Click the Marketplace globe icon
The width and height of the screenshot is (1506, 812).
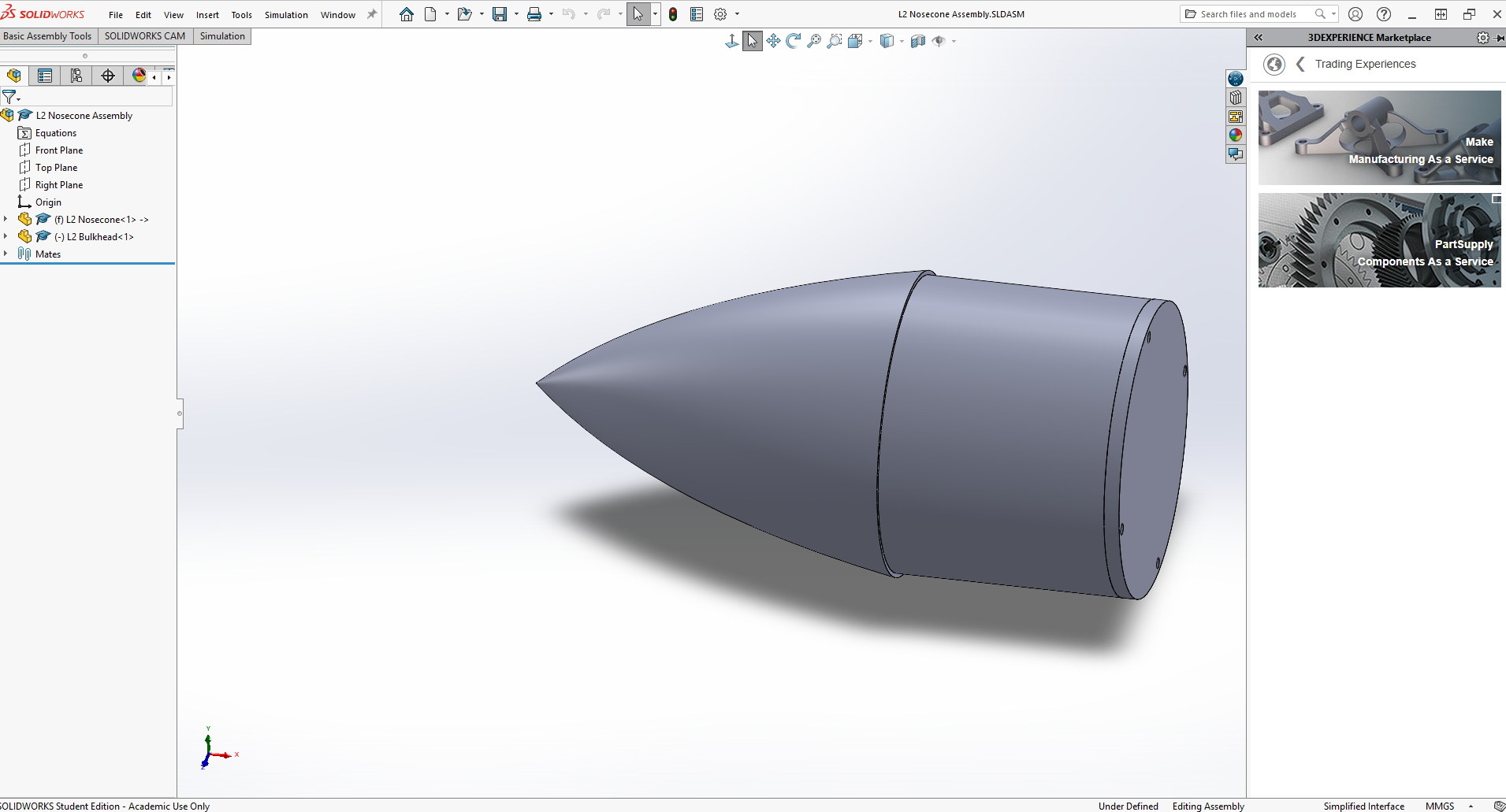1274,65
